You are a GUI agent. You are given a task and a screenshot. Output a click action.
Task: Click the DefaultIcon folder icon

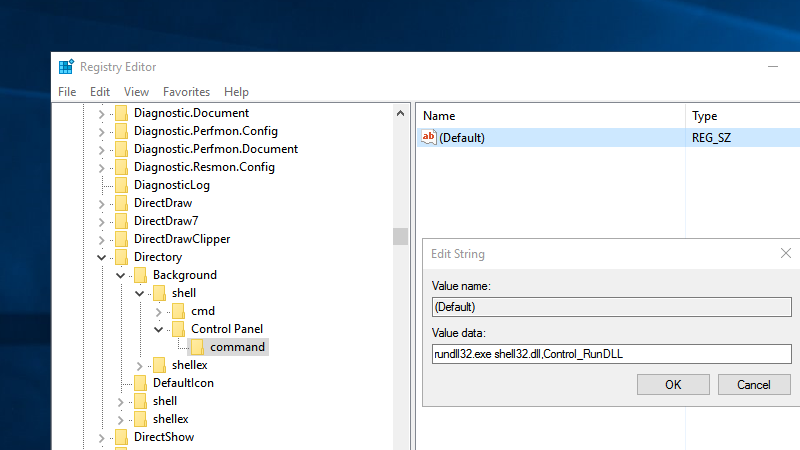(x=140, y=383)
